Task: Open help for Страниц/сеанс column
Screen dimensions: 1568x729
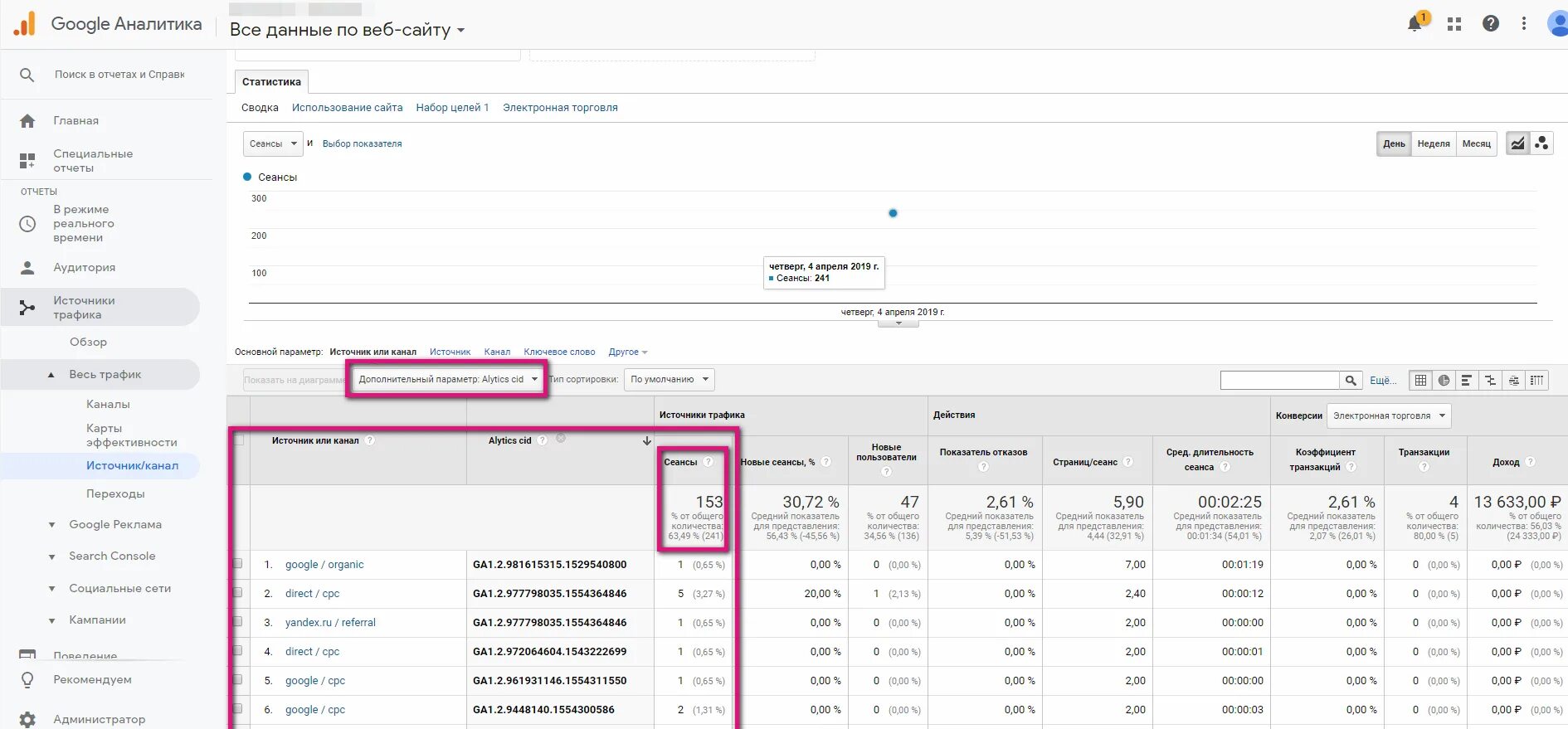Action: 1128,462
